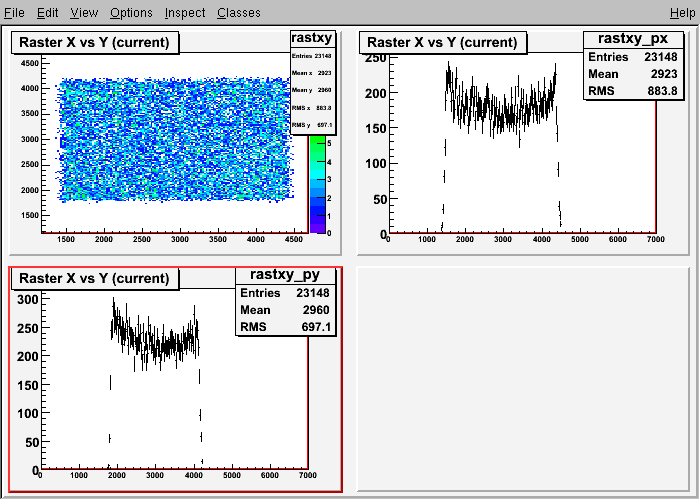Select the rastxy statistics box
Screen dimensions: 700x500
click(x=312, y=82)
